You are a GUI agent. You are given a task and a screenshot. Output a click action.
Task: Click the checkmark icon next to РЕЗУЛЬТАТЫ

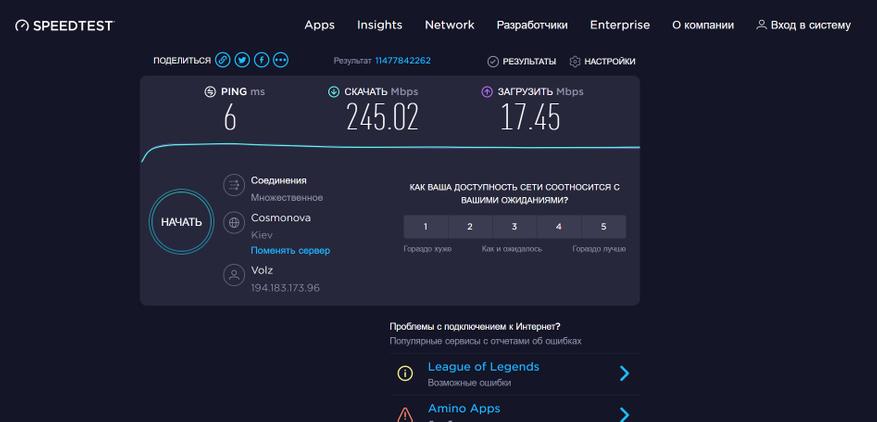pos(493,62)
